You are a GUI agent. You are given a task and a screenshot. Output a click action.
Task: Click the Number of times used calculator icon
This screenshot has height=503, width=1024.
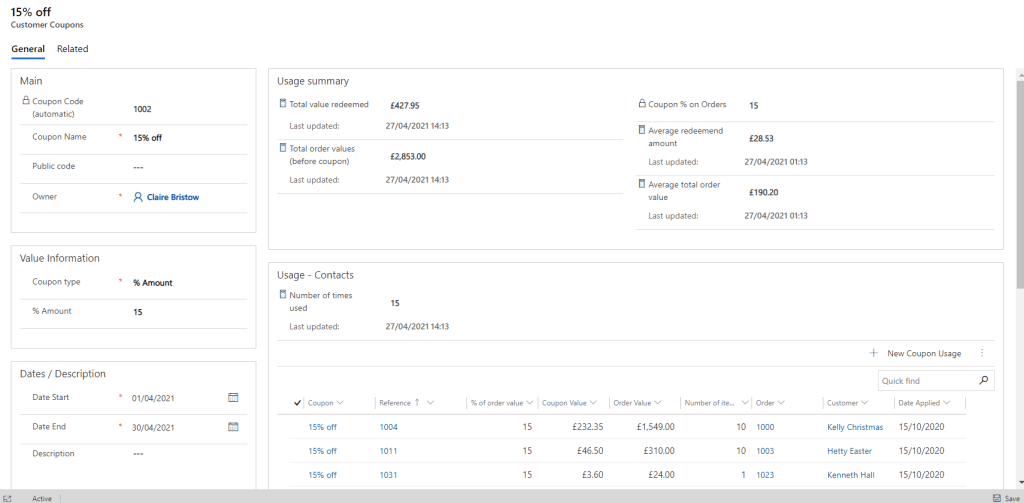click(282, 295)
